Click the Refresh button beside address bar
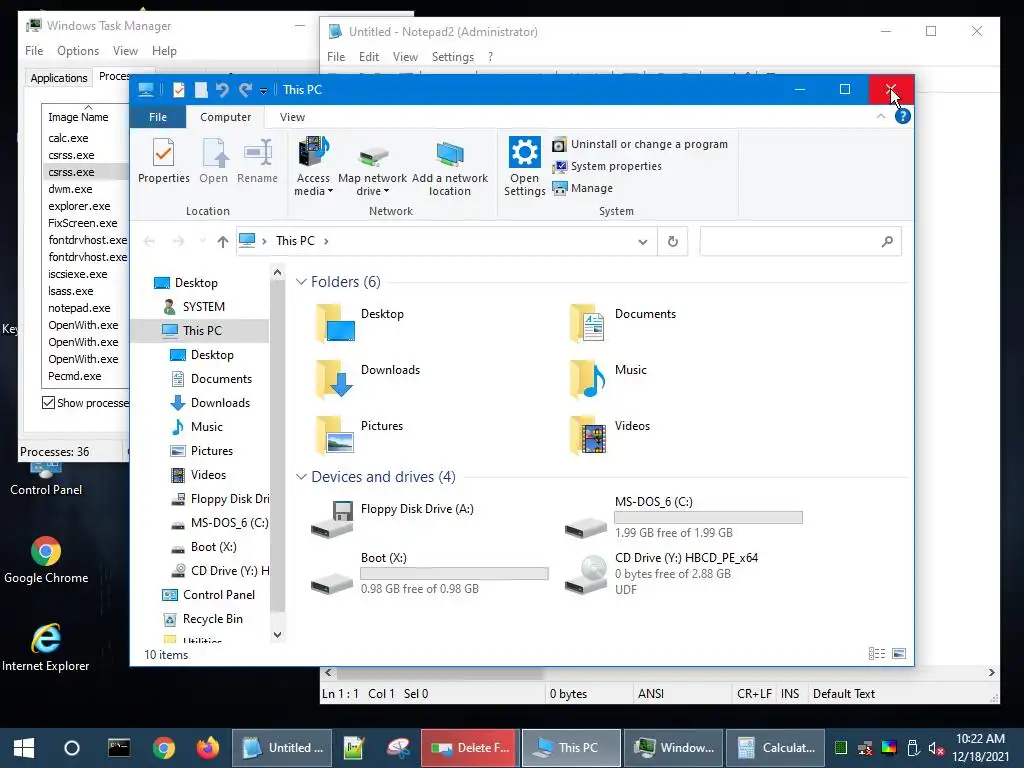1024x768 pixels. pyautogui.click(x=673, y=242)
